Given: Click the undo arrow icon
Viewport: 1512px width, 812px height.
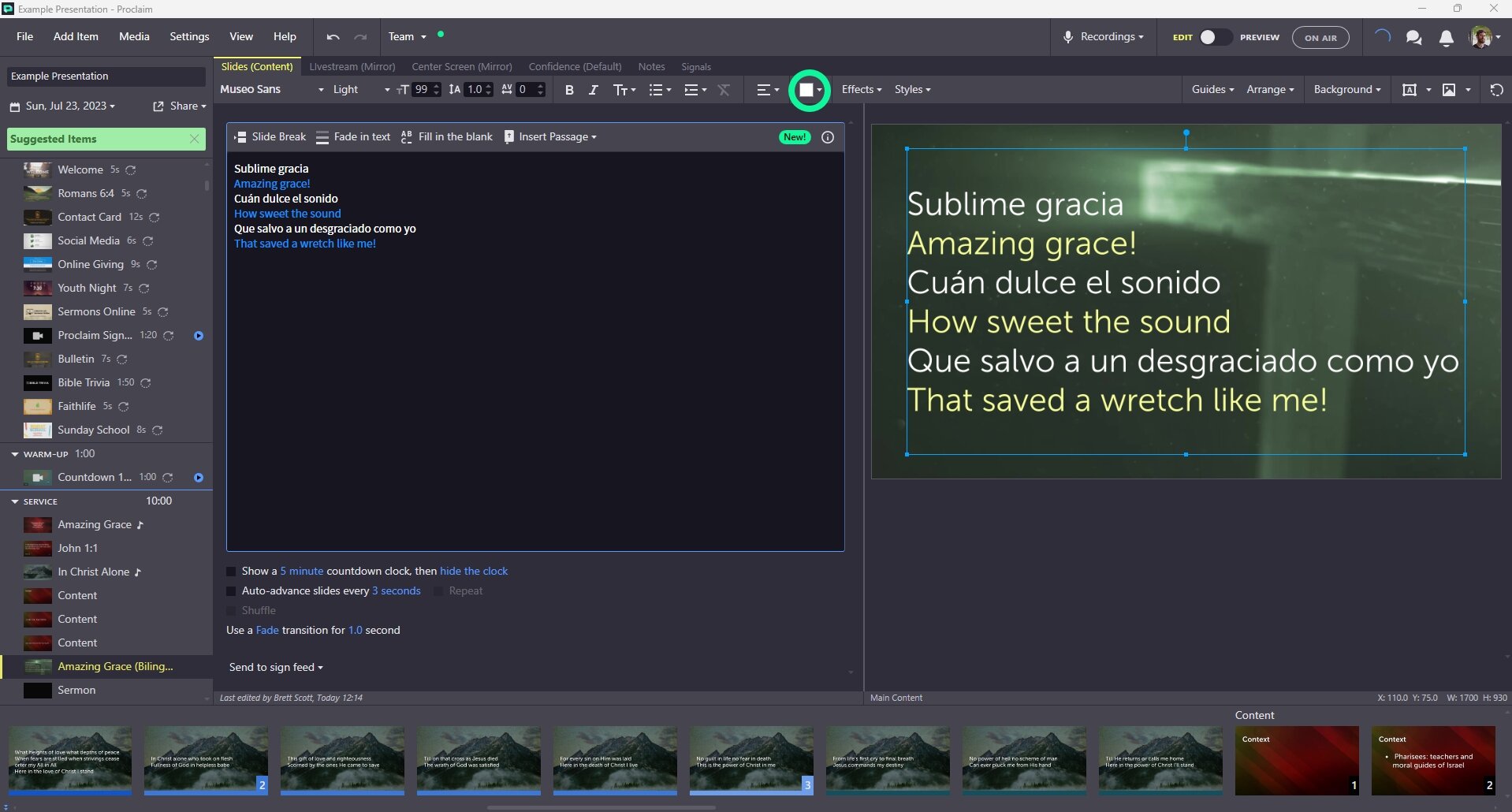Looking at the screenshot, I should 333,37.
